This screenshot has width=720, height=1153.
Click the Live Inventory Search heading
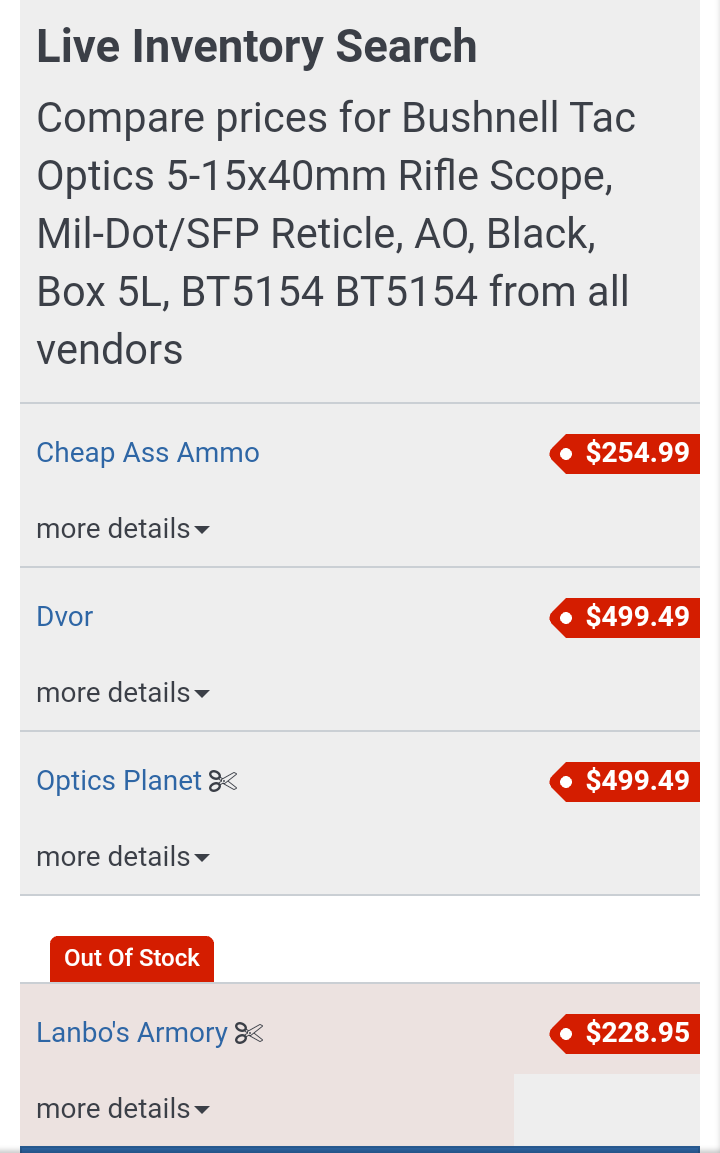(257, 46)
